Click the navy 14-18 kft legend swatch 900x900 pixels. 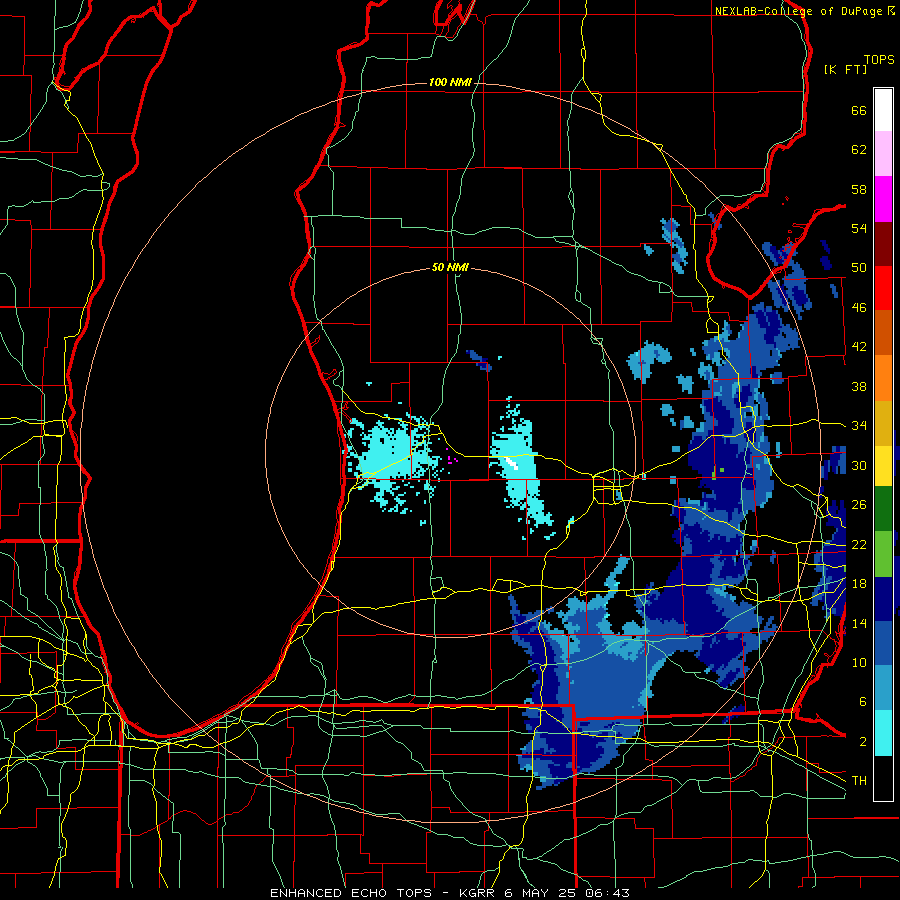883,599
